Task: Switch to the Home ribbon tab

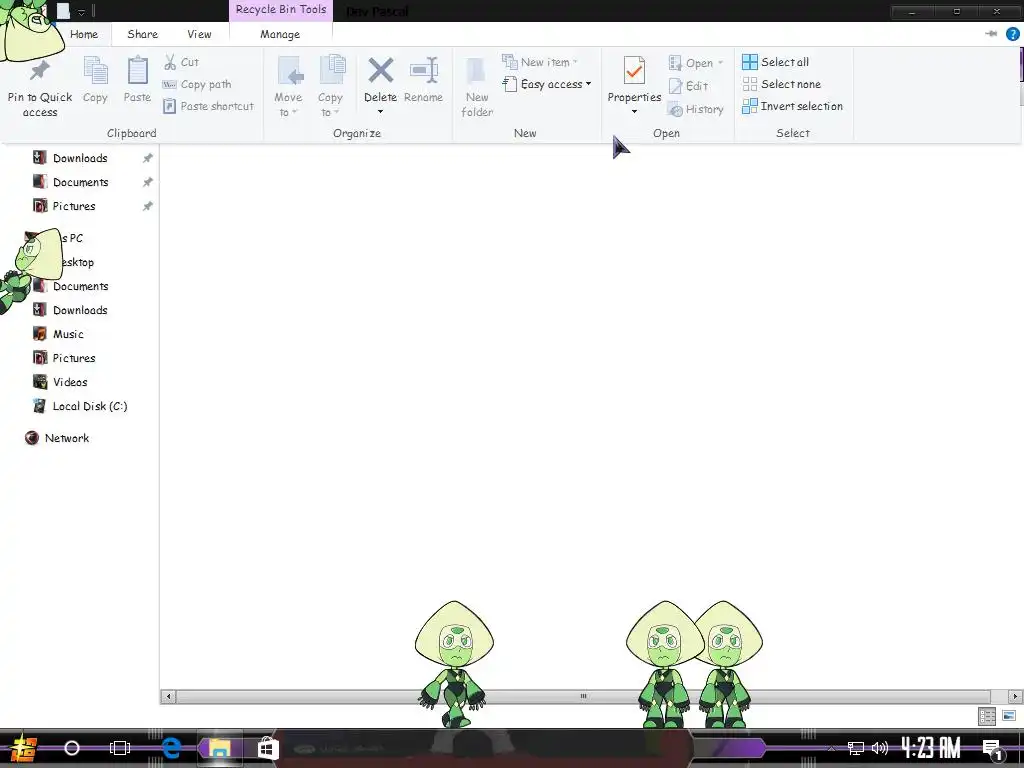Action: tap(84, 34)
